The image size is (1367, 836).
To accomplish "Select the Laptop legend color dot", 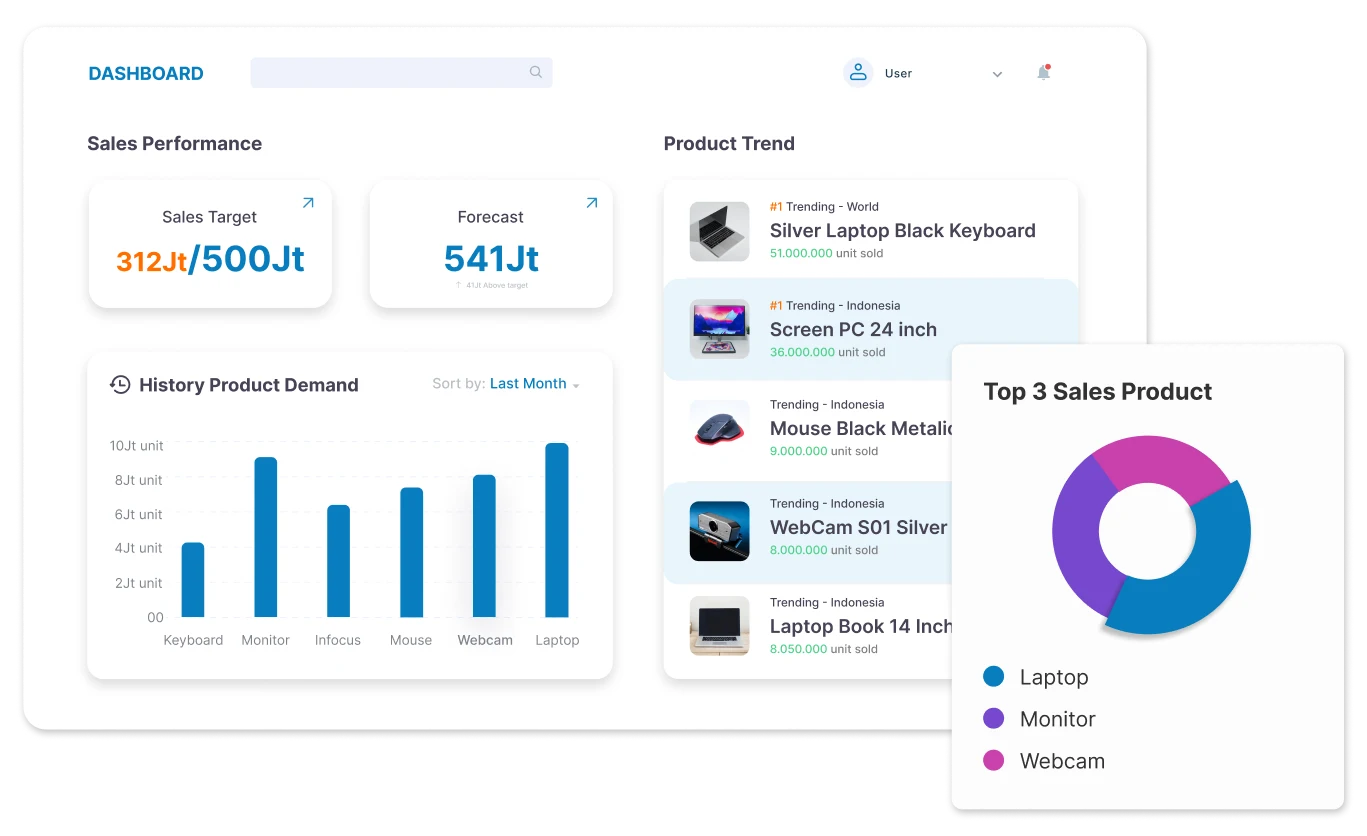I will [x=993, y=677].
